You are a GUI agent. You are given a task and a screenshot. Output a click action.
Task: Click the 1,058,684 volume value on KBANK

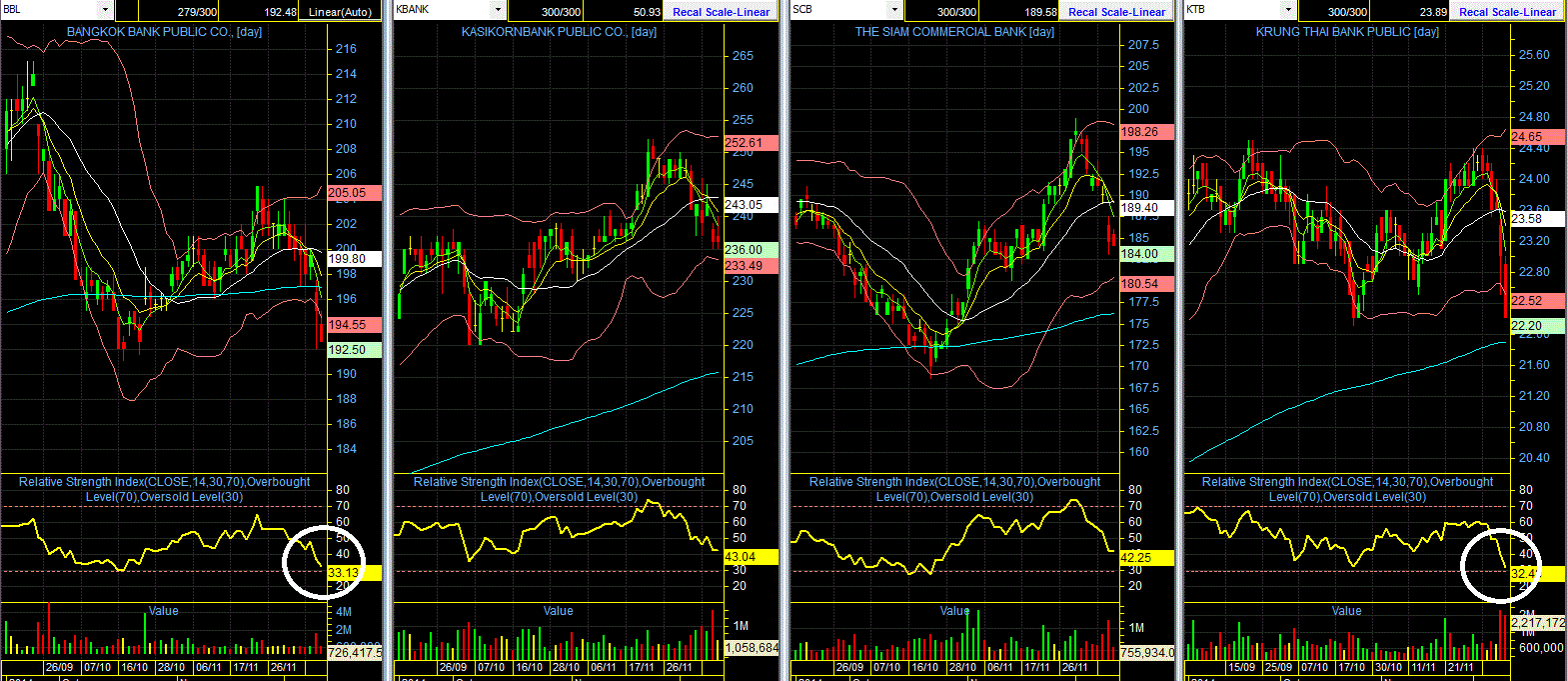point(751,648)
